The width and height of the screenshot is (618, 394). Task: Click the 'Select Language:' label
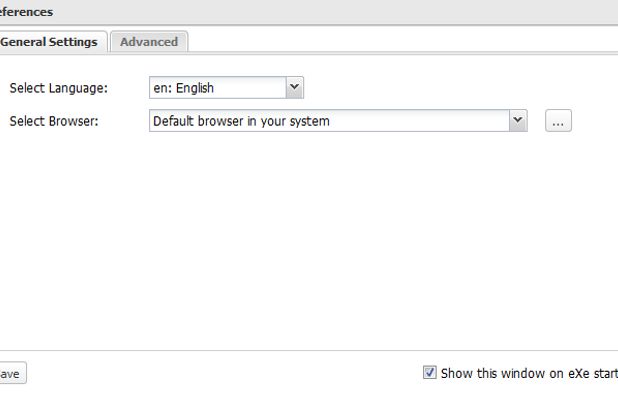[x=58, y=88]
